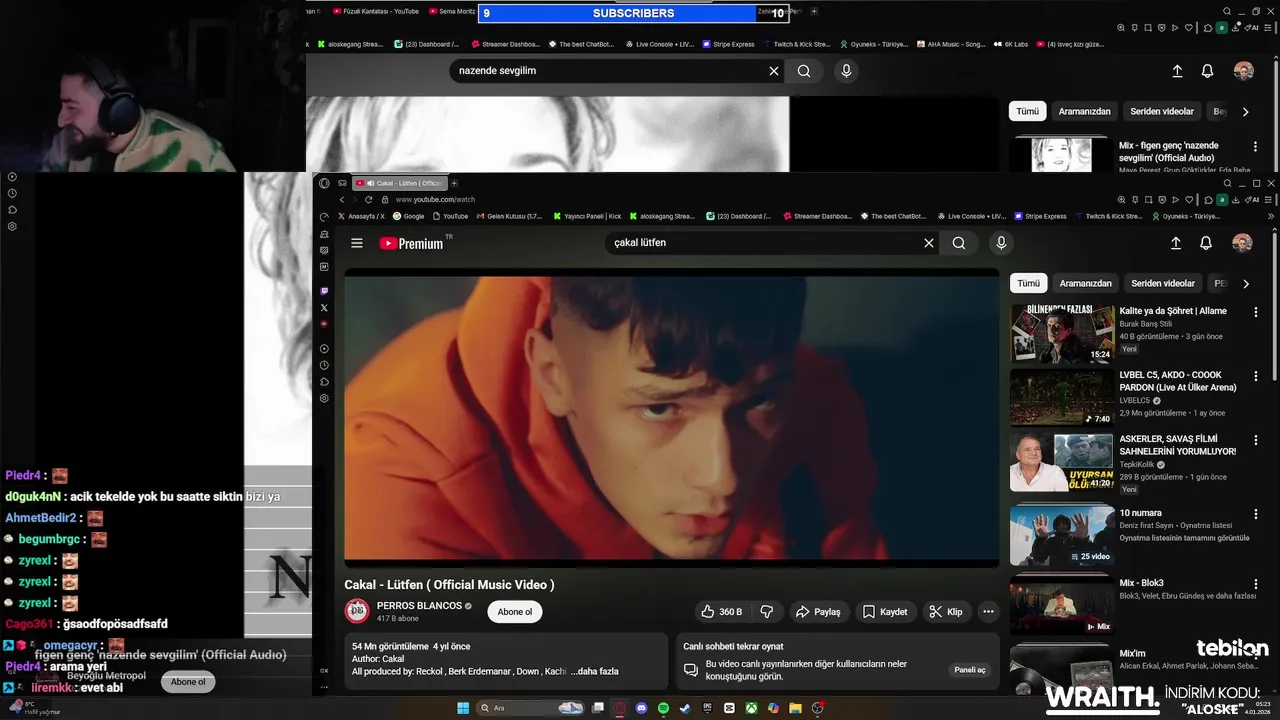1280x720 pixels.
Task: Click microphone icon in front YouTube window
Action: click(x=1001, y=243)
